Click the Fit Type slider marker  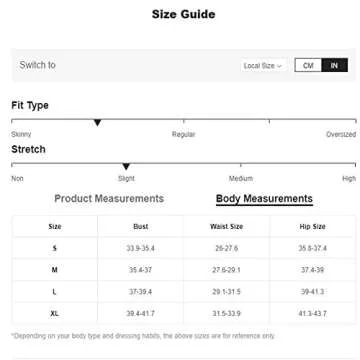point(97,123)
